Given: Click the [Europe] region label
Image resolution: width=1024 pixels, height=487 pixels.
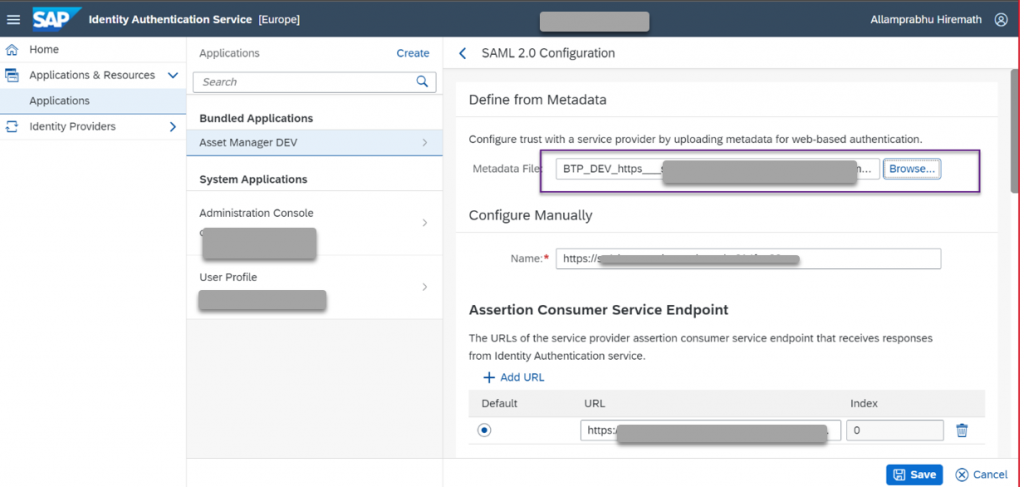Looking at the screenshot, I should click(279, 20).
